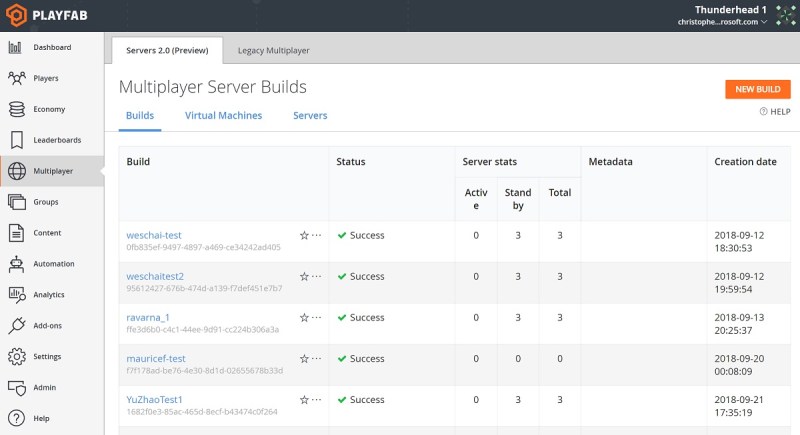
Task: Open the Economy coin stack icon
Action: pyautogui.click(x=16, y=109)
